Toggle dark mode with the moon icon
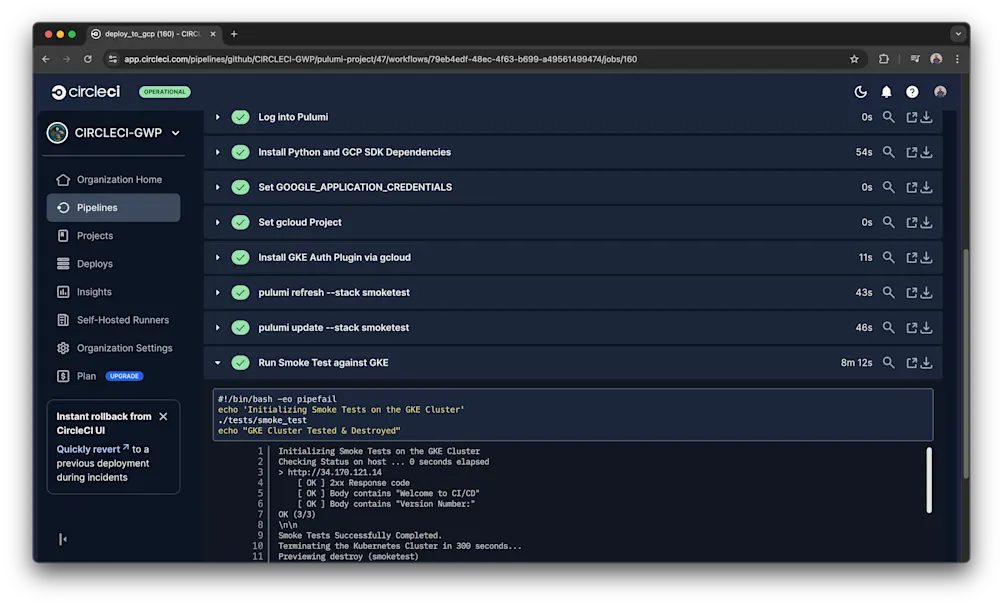 pyautogui.click(x=860, y=91)
